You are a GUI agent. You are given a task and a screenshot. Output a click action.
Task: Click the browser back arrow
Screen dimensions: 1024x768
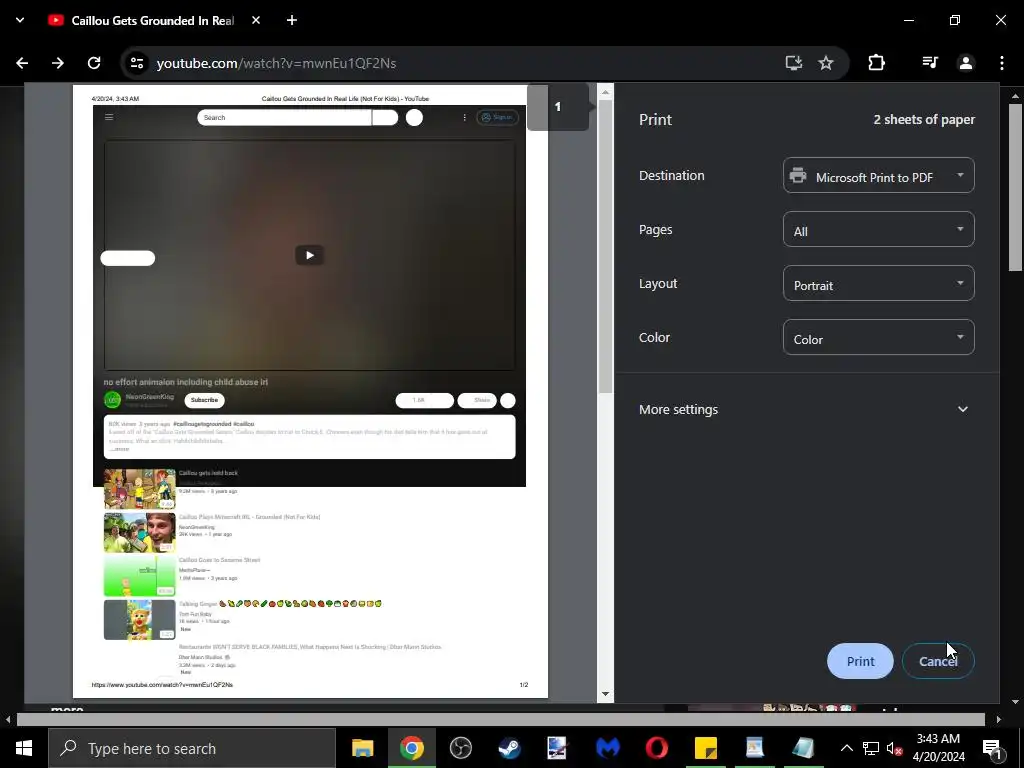[22, 63]
